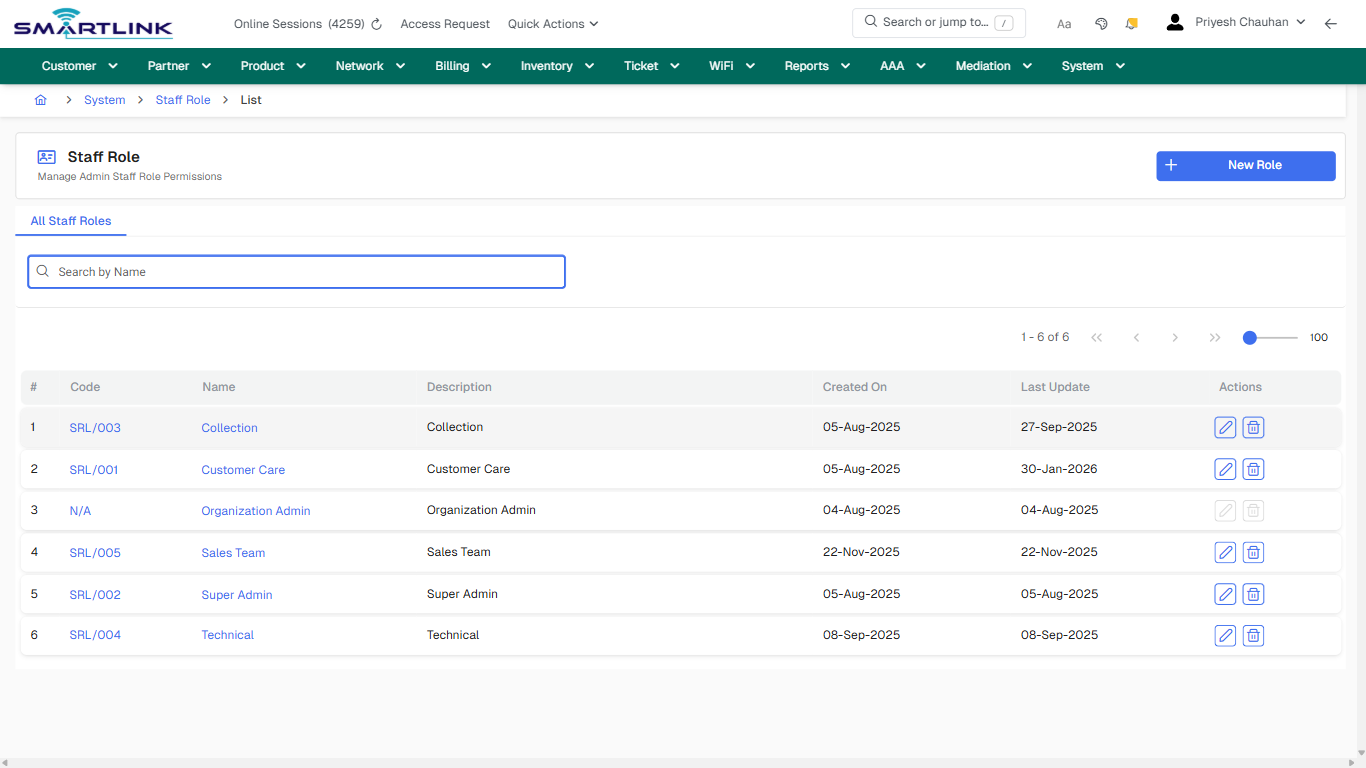Delete the Customer Care role
The image size is (1366, 768).
[x=1253, y=468]
